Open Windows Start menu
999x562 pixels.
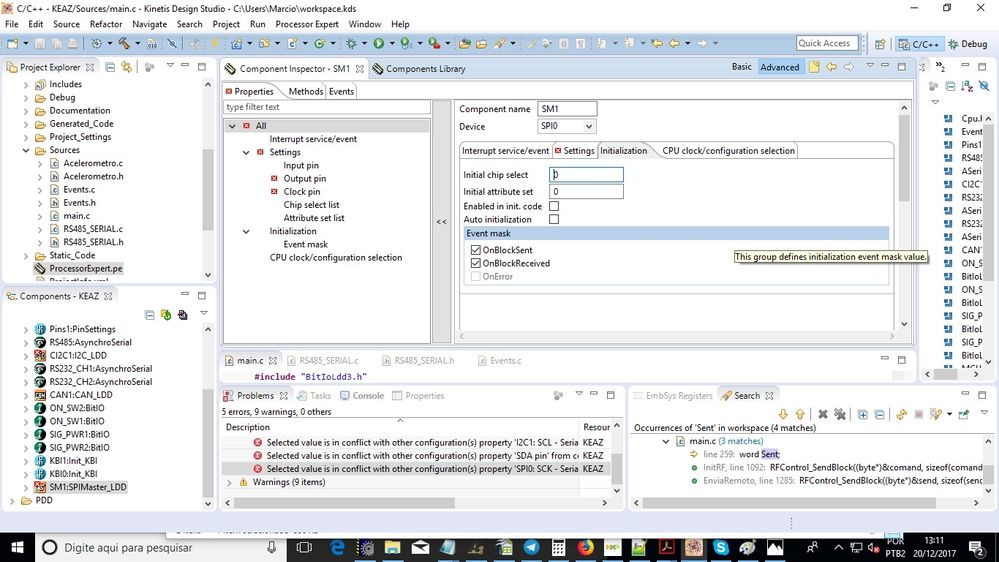coord(17,547)
